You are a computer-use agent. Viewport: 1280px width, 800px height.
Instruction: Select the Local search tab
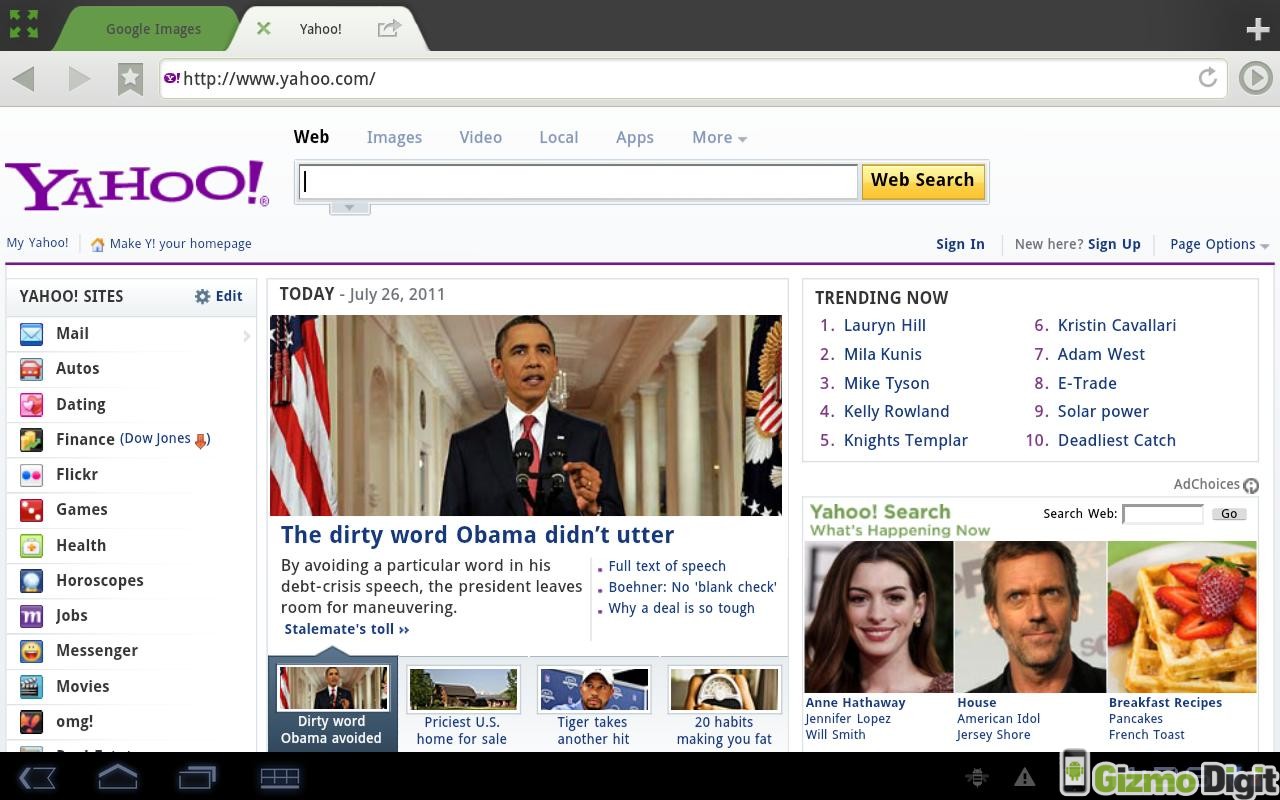(x=558, y=137)
